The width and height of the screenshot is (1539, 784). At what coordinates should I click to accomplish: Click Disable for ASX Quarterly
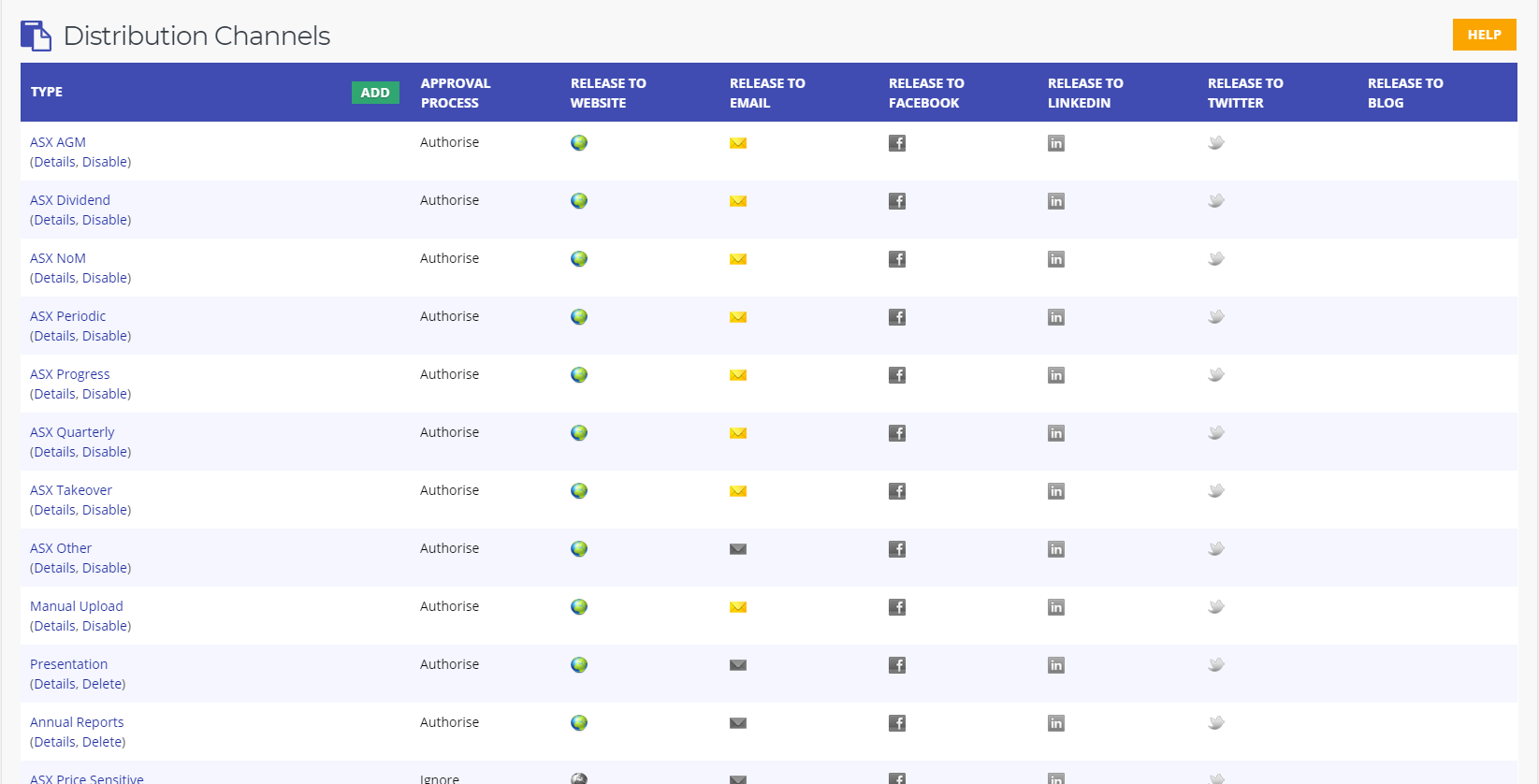point(104,452)
